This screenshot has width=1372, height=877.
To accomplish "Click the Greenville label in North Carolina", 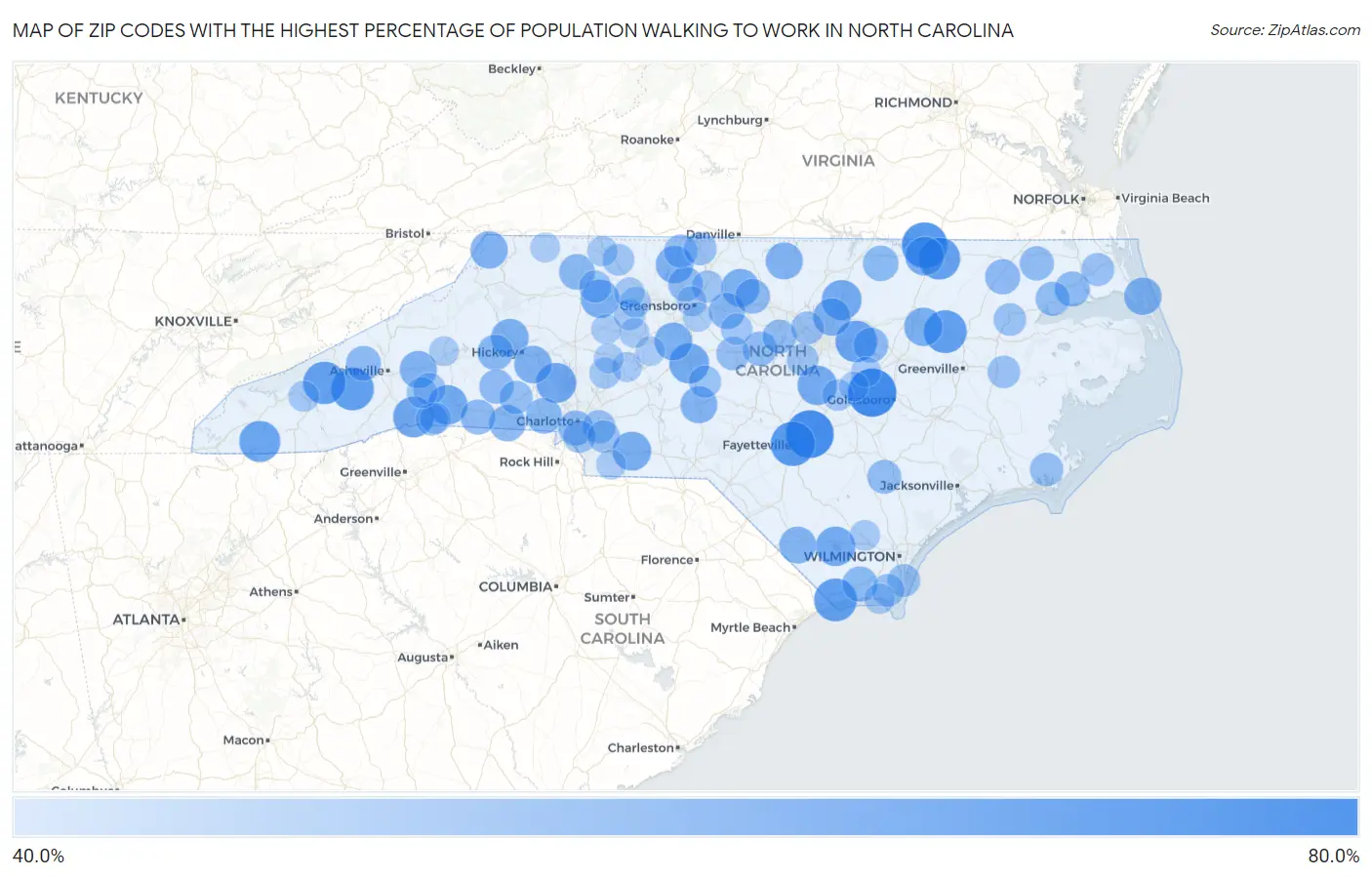I will (x=931, y=369).
